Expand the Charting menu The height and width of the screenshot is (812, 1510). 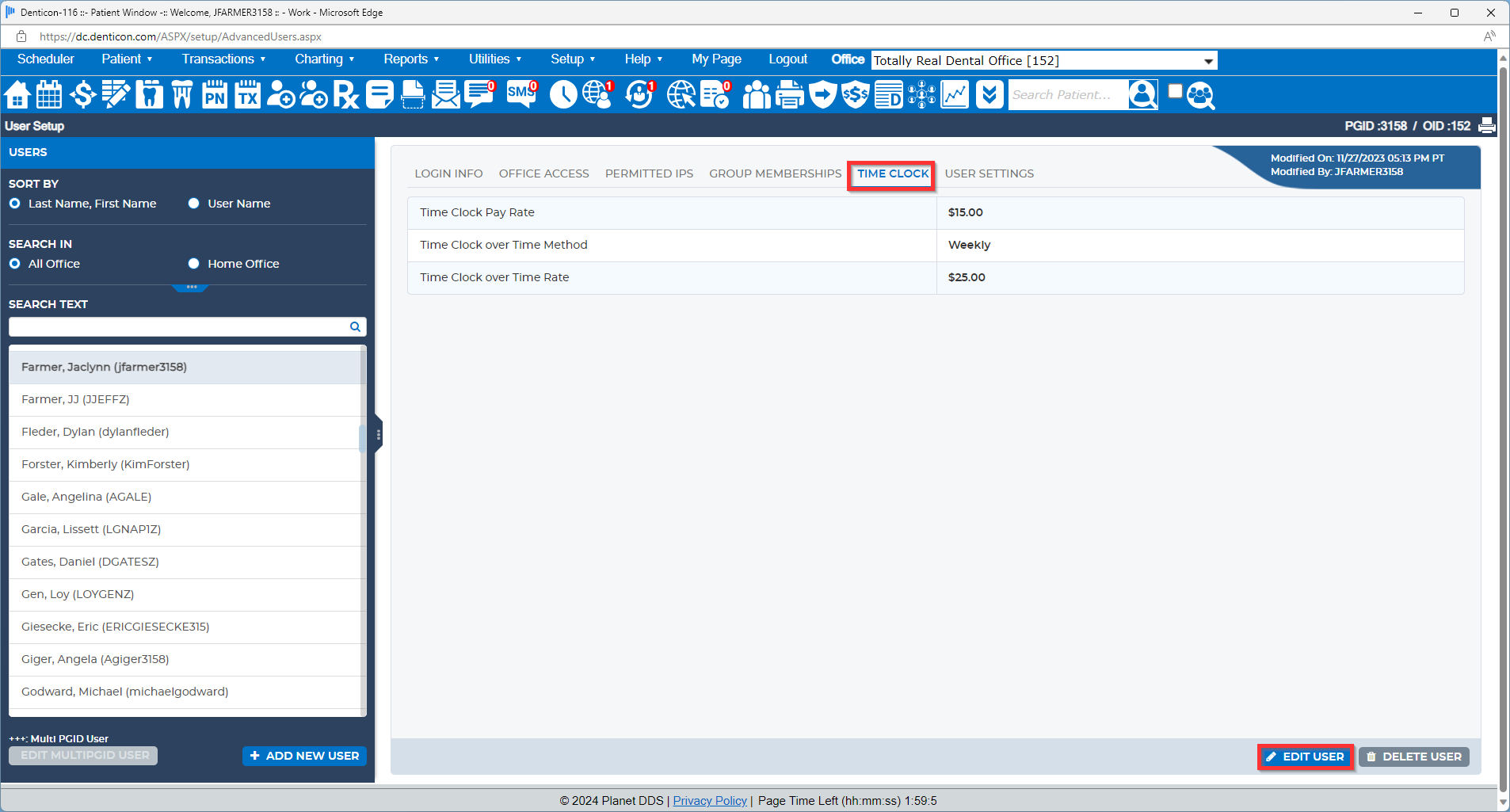coord(324,59)
